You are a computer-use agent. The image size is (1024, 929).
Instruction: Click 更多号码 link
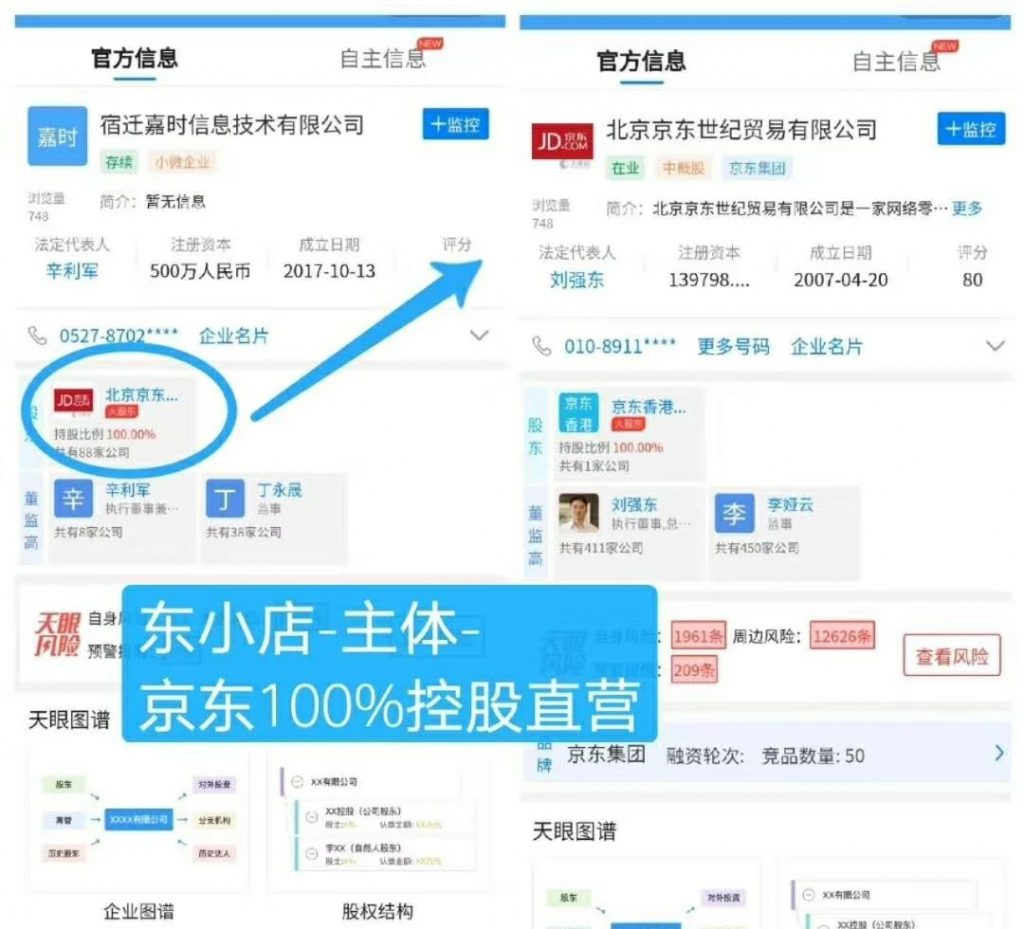click(x=733, y=345)
